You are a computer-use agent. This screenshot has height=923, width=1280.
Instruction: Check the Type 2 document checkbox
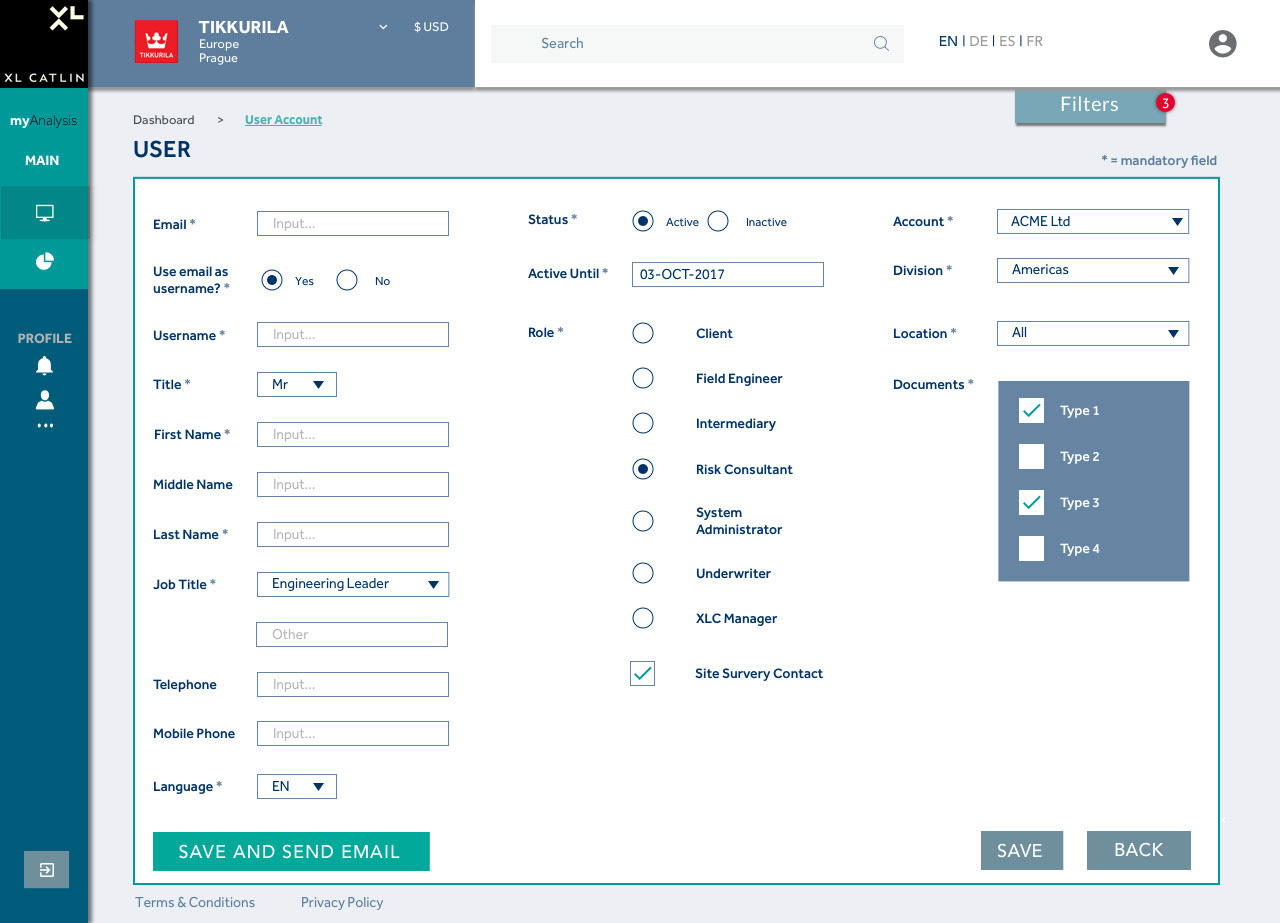[1031, 457]
